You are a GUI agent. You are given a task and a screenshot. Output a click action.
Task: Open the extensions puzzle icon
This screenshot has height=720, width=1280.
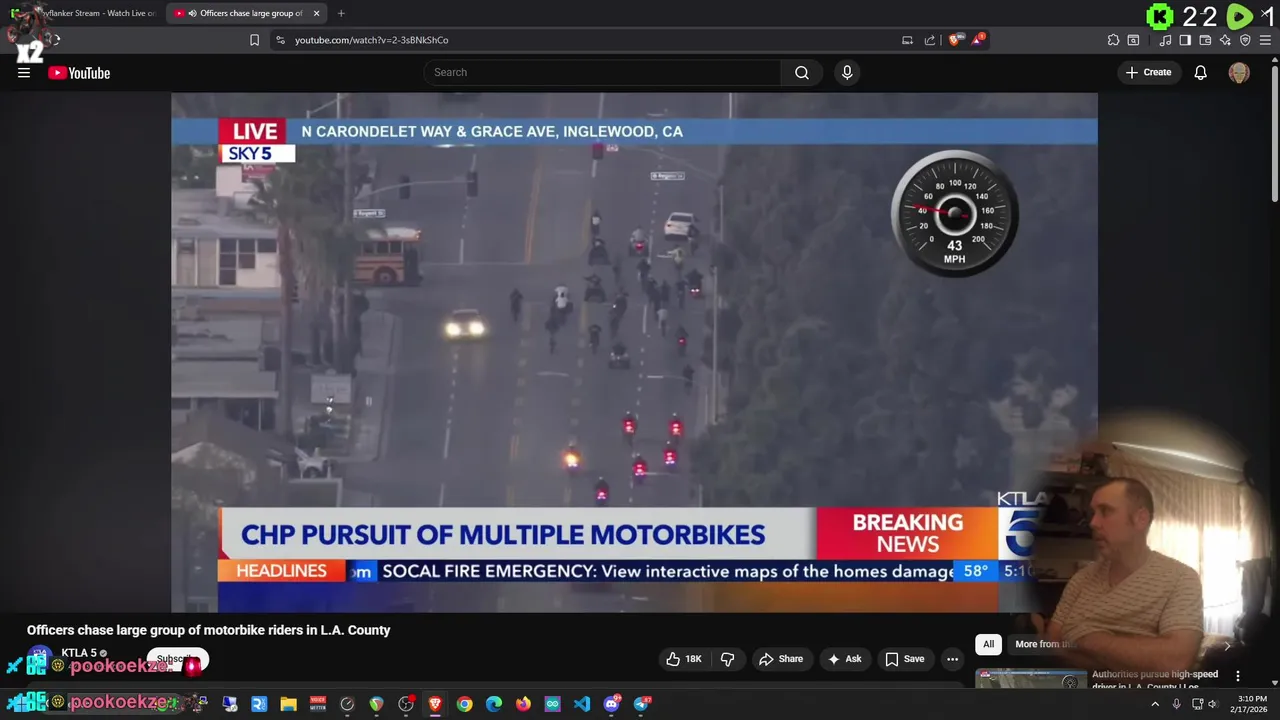pyautogui.click(x=1113, y=40)
